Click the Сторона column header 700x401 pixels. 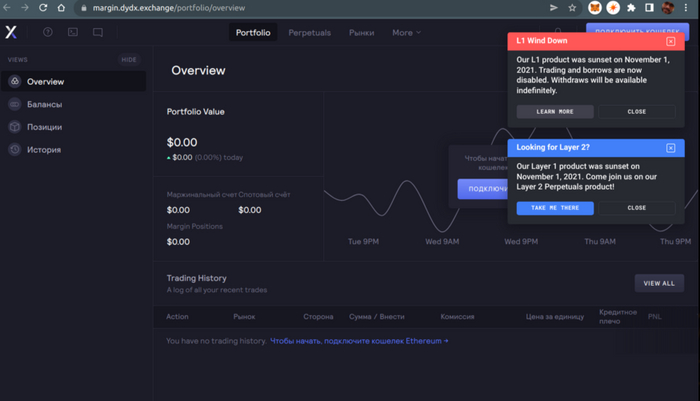pos(318,317)
